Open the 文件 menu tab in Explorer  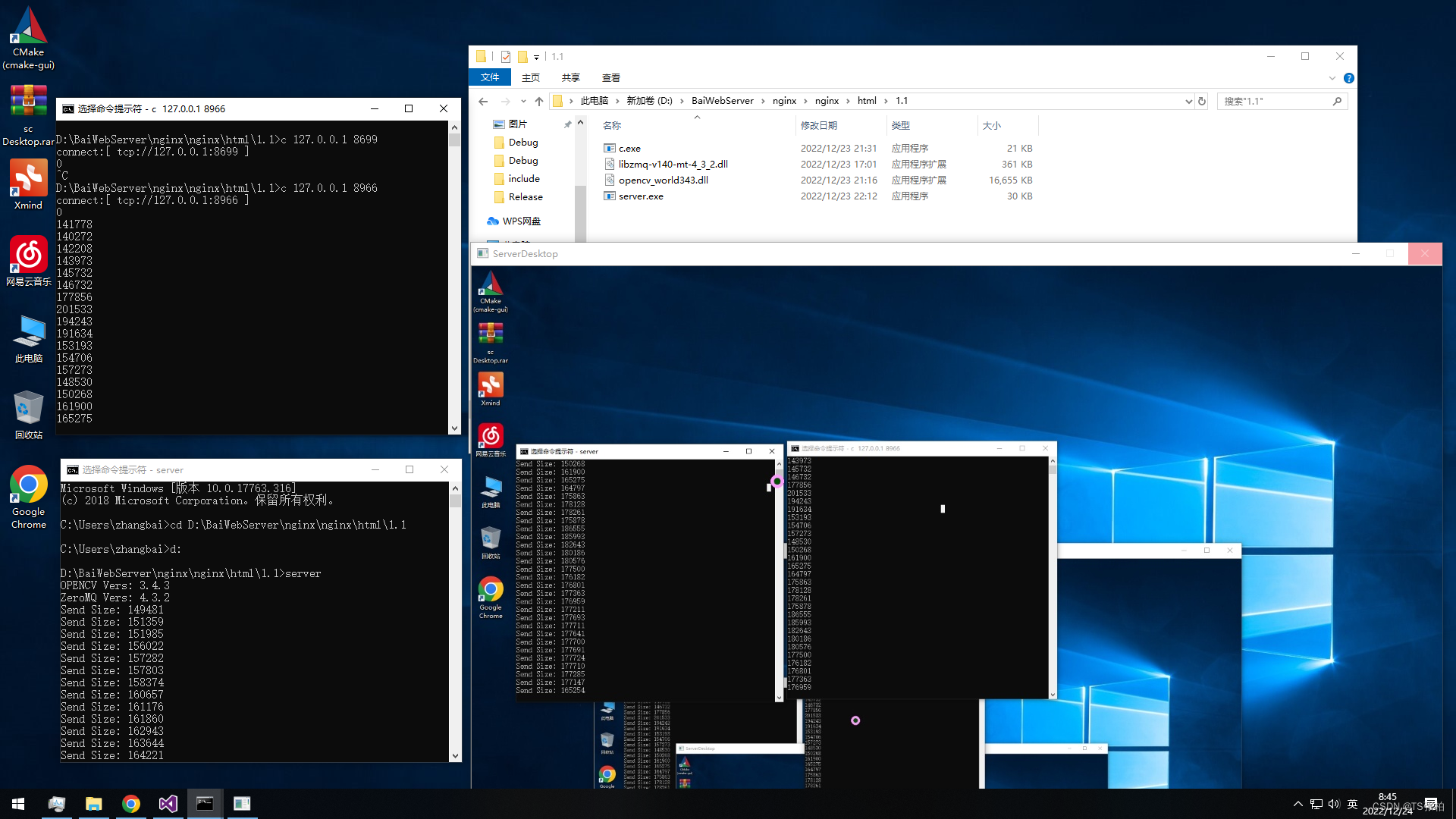point(490,77)
